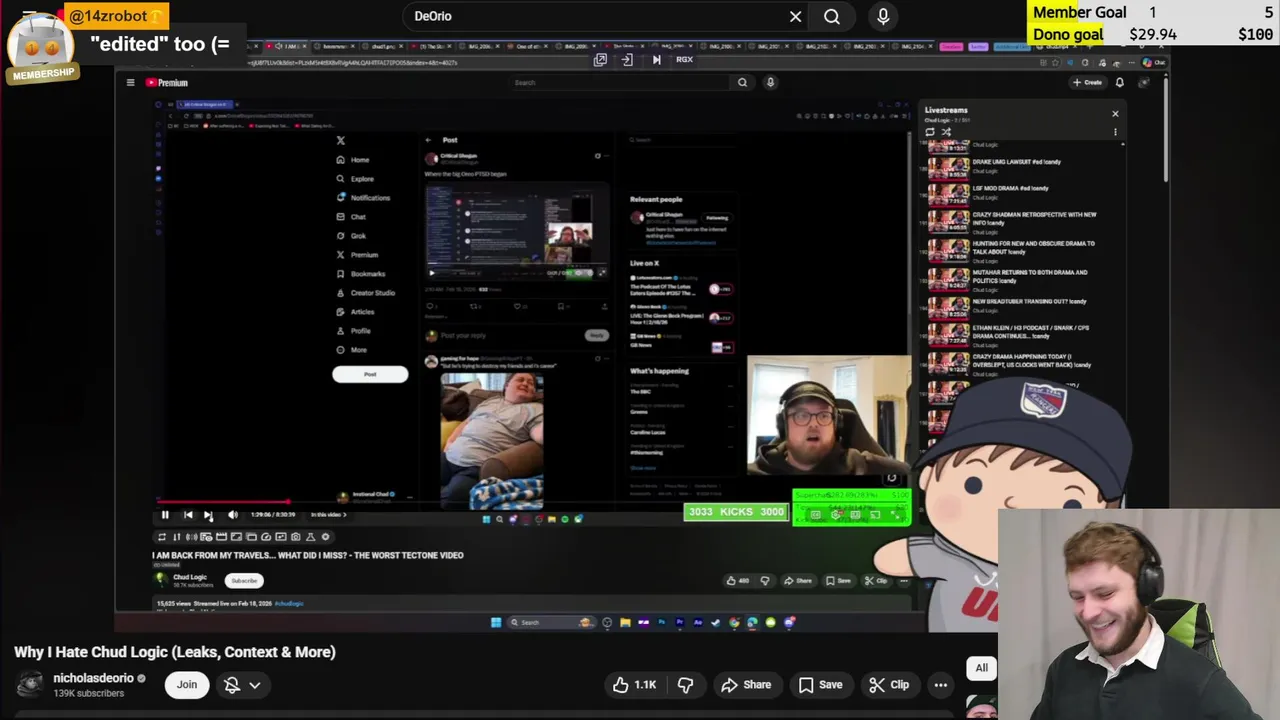Click the Create button in inner YouTube

click(1087, 83)
